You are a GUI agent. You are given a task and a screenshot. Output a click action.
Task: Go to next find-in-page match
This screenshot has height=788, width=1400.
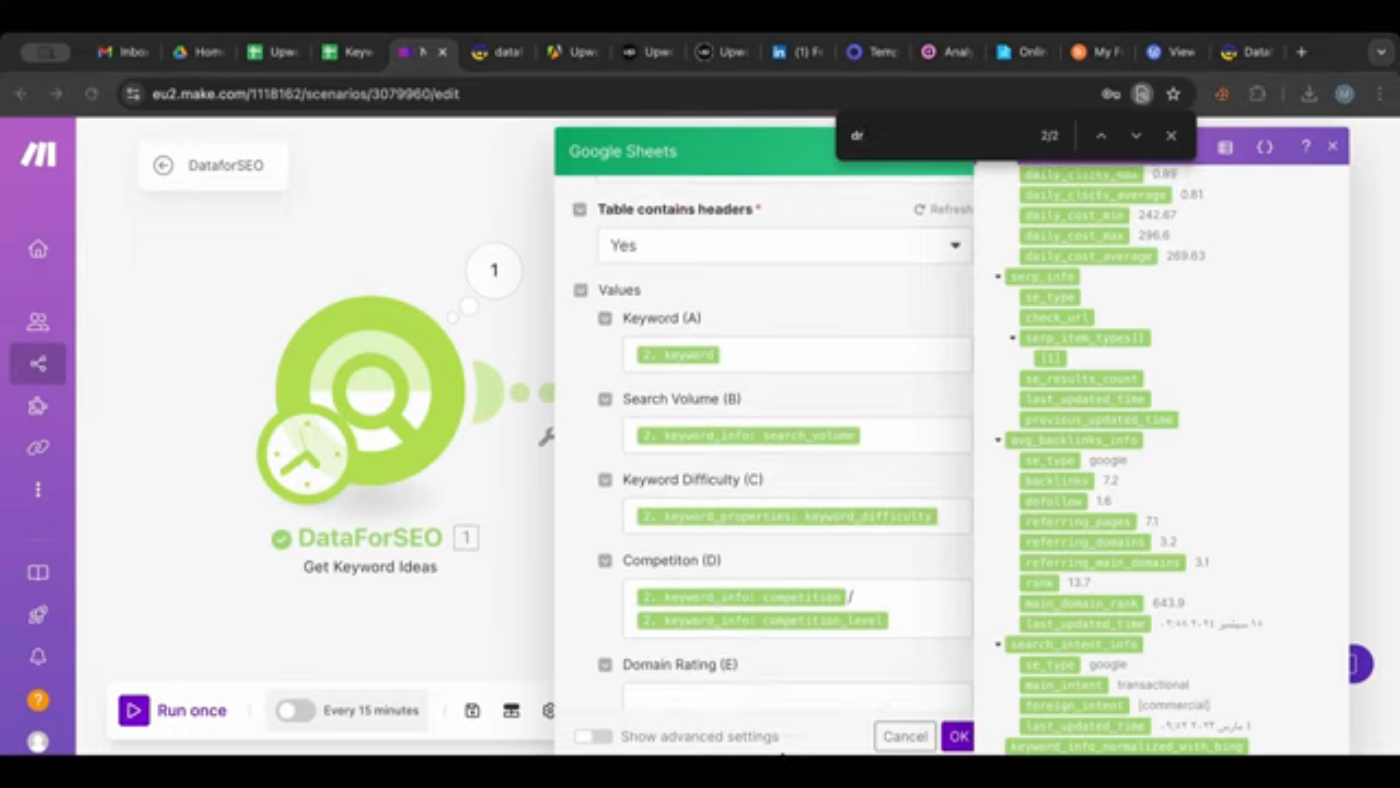(x=1136, y=136)
